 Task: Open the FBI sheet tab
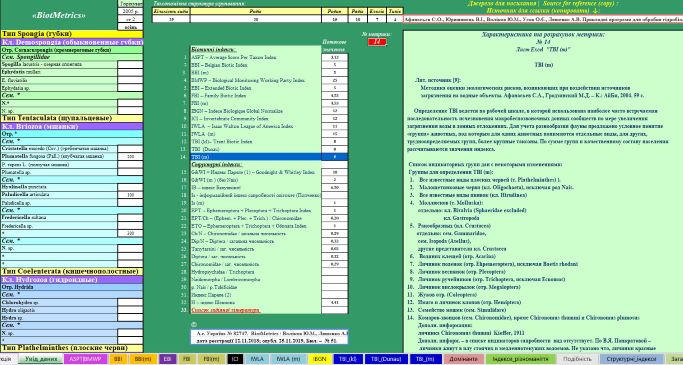pyautogui.click(x=186, y=359)
